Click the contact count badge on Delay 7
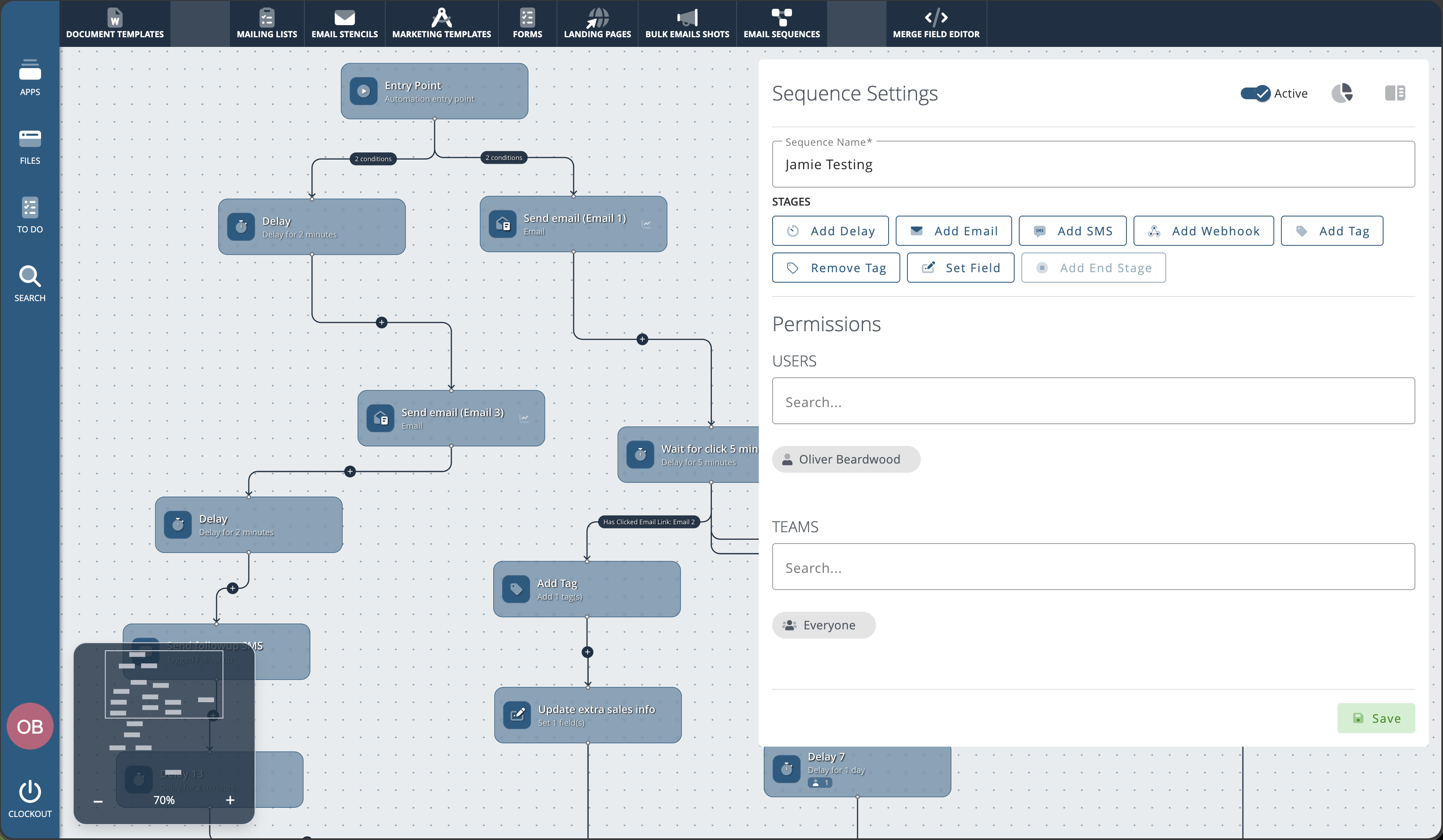Image resolution: width=1443 pixels, height=840 pixels. [820, 783]
